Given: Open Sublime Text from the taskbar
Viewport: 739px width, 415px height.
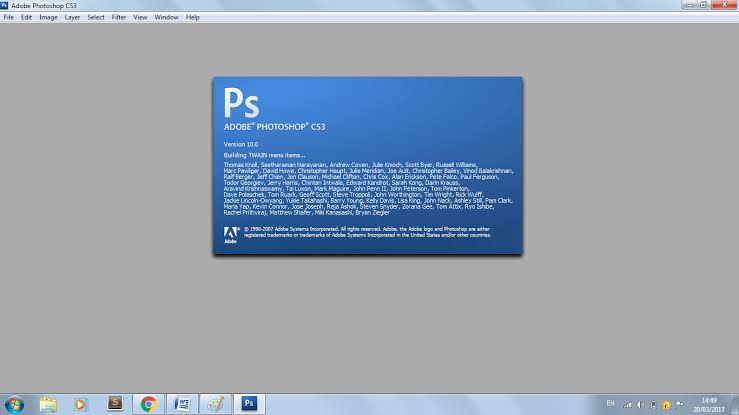Looking at the screenshot, I should pyautogui.click(x=115, y=404).
